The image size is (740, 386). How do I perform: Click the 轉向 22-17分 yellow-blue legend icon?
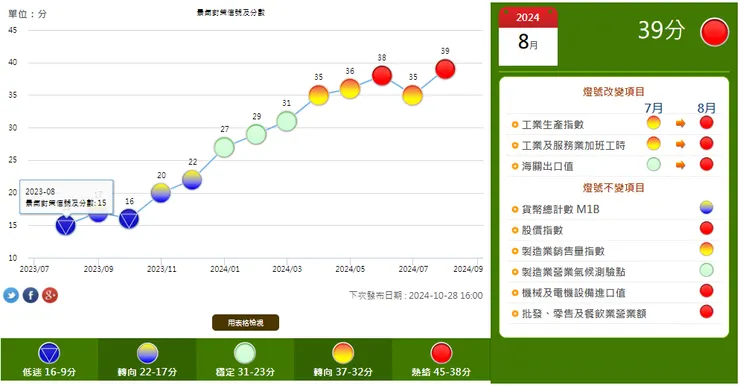[x=147, y=353]
